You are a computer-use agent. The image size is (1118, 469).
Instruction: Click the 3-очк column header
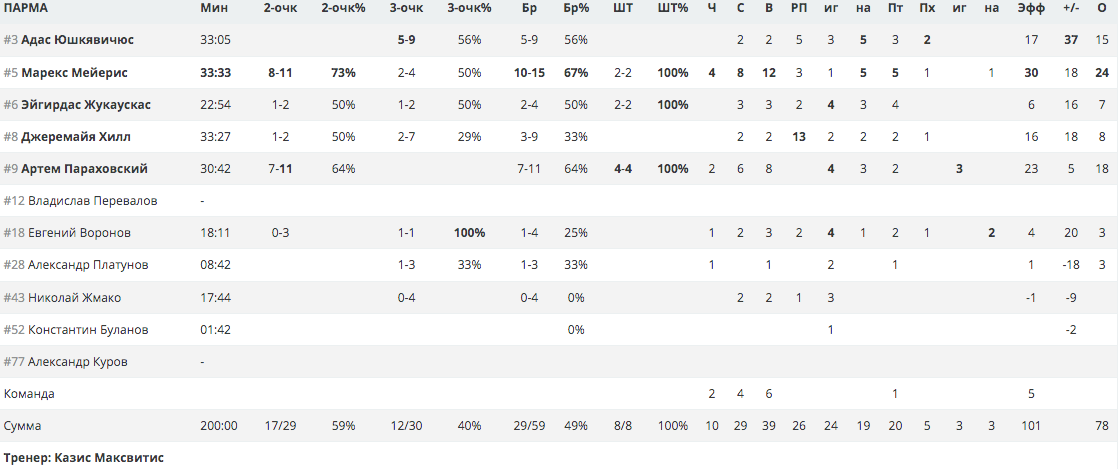click(406, 9)
